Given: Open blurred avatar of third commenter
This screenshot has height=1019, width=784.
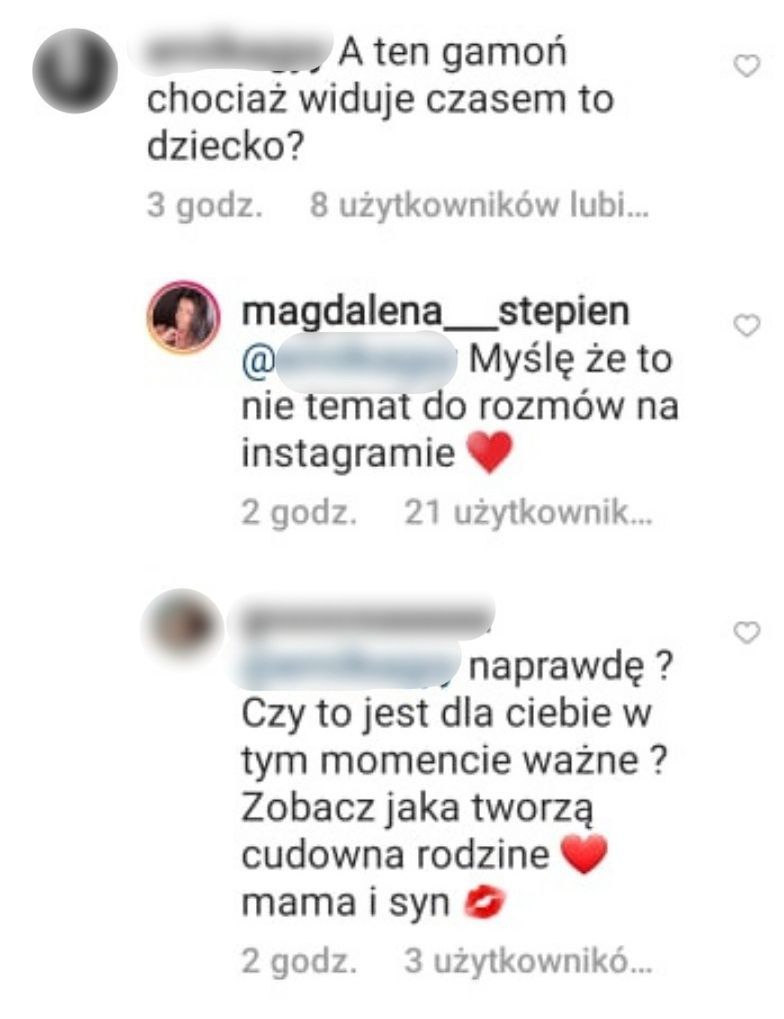Looking at the screenshot, I should point(183,625).
